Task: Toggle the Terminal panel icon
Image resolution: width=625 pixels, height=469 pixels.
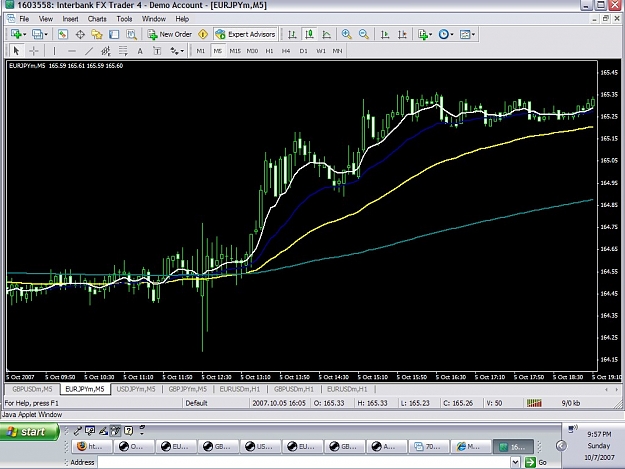Action: pos(114,34)
